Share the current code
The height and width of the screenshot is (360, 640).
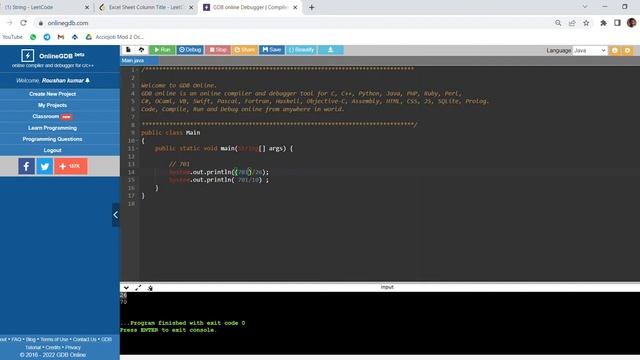point(245,50)
